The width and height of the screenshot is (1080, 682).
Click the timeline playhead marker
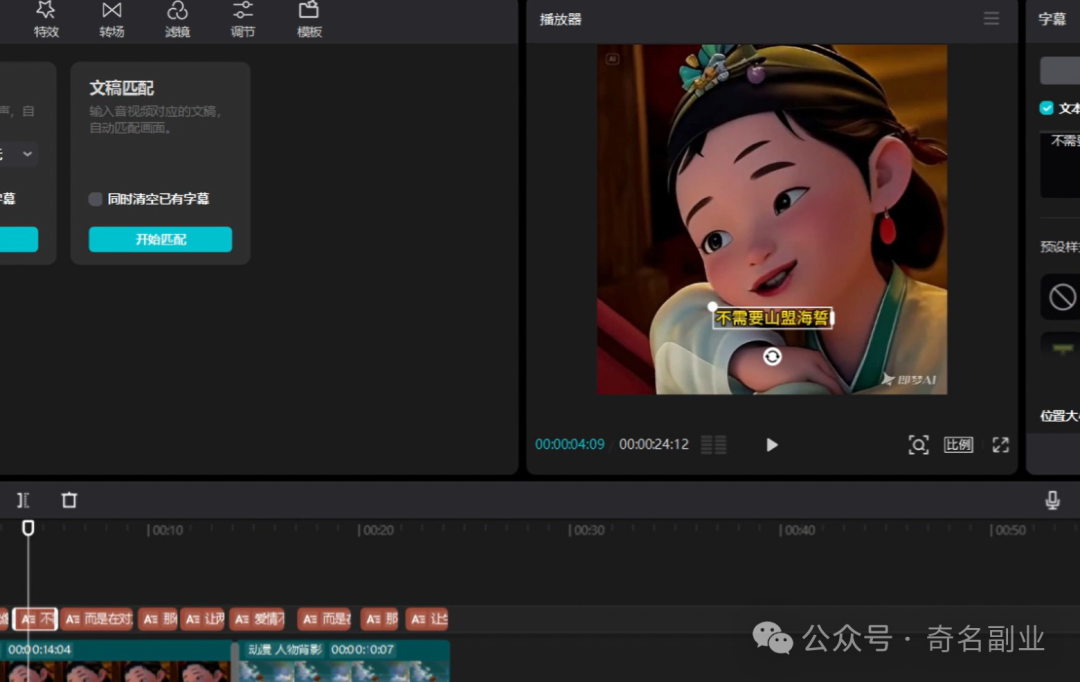(x=28, y=528)
